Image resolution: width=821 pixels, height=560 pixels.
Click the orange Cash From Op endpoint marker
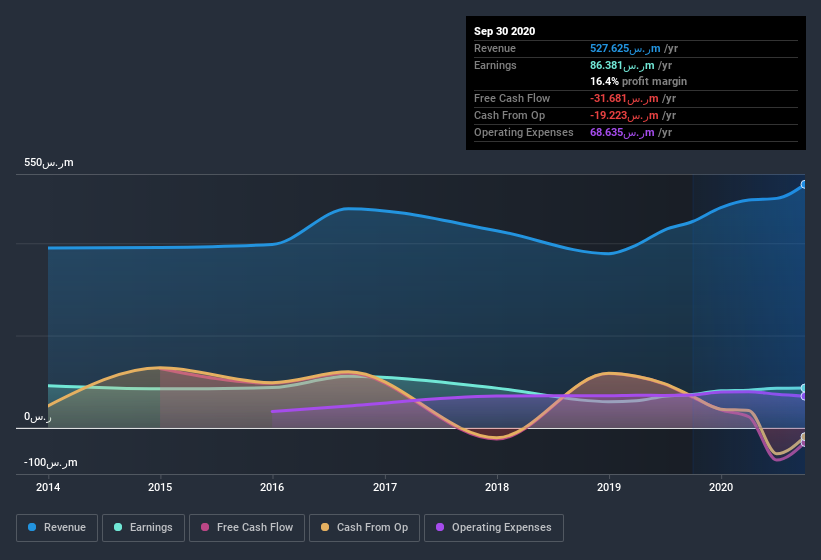tap(804, 436)
